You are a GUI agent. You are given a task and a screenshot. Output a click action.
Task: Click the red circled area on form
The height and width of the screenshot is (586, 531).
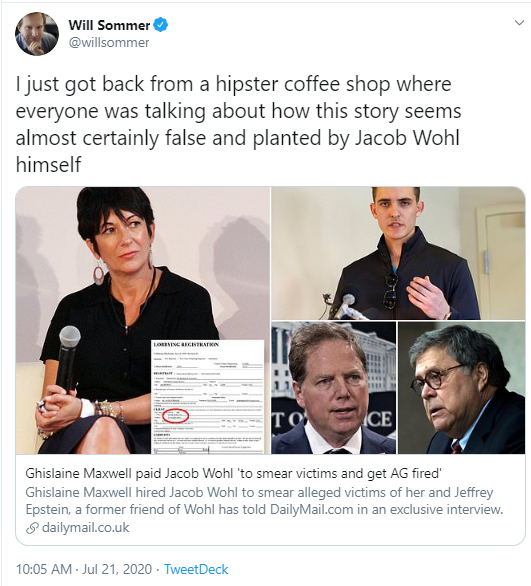tap(176, 416)
